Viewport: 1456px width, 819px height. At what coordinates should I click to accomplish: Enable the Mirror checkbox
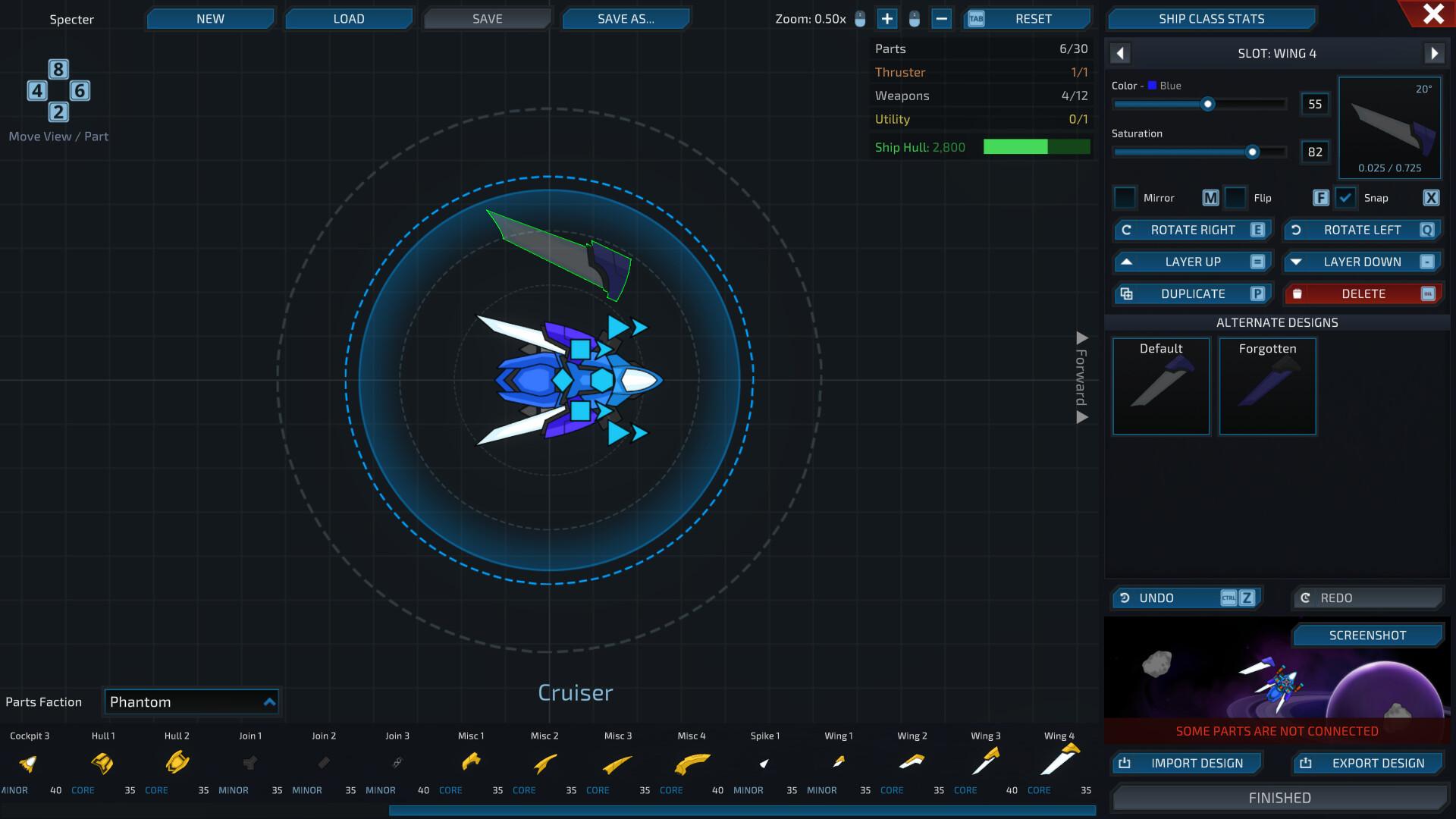point(1125,197)
